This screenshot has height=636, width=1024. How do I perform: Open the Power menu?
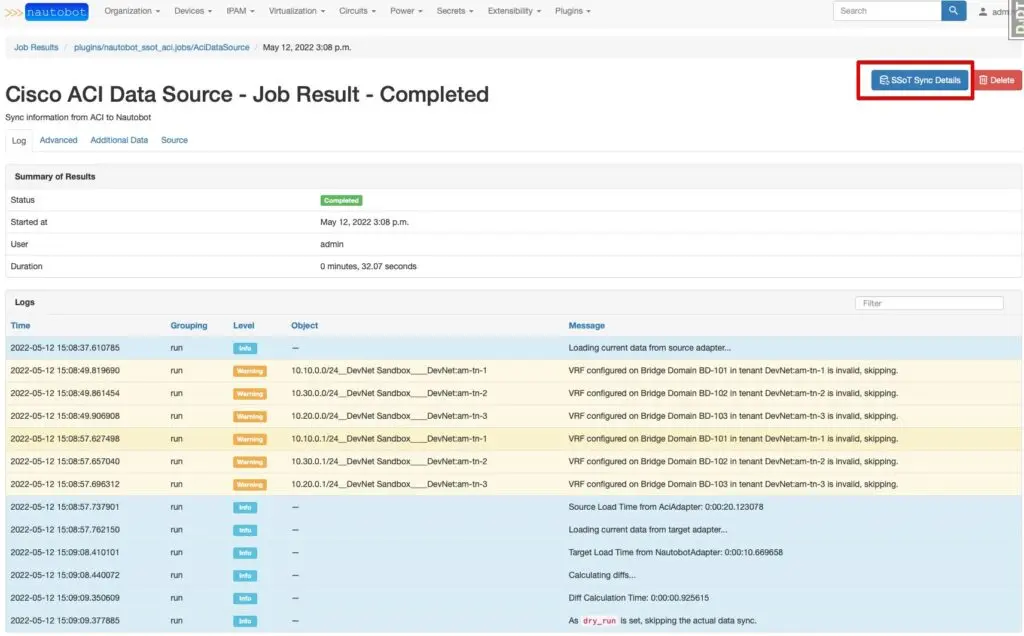point(406,11)
